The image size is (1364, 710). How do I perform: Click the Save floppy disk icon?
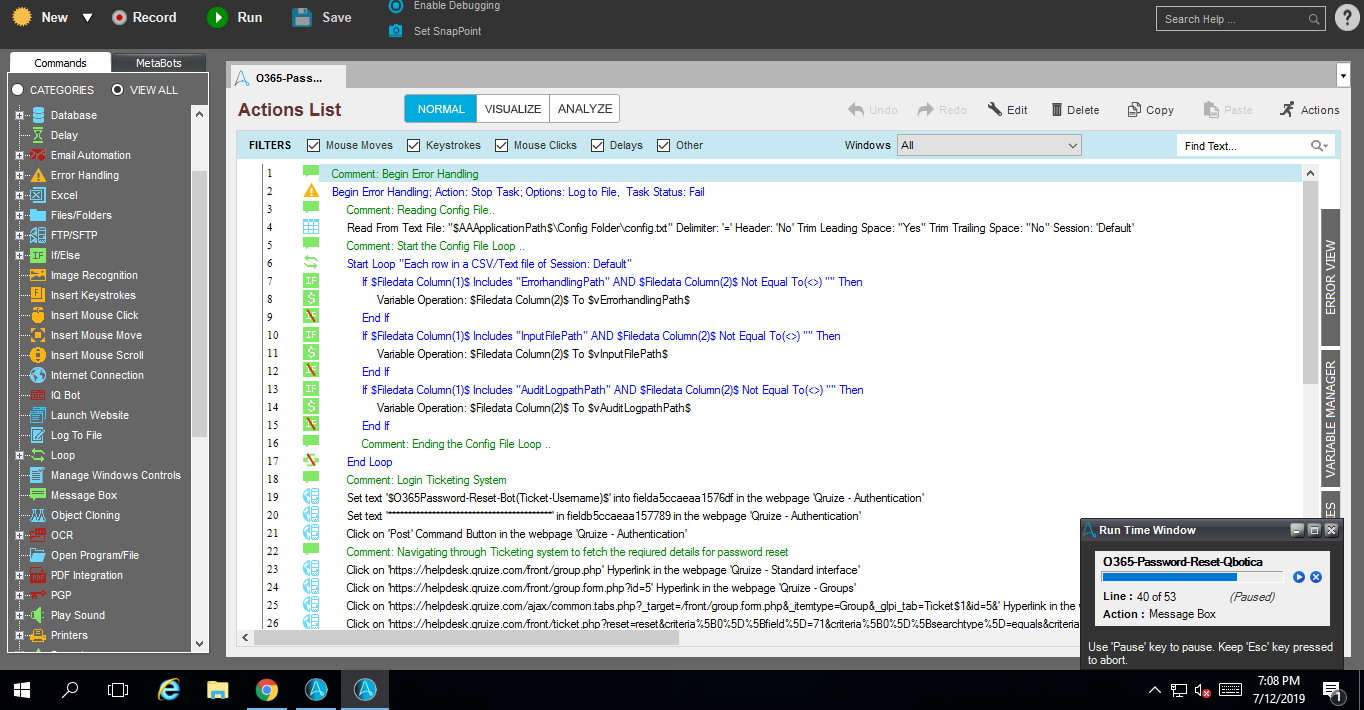pyautogui.click(x=302, y=17)
